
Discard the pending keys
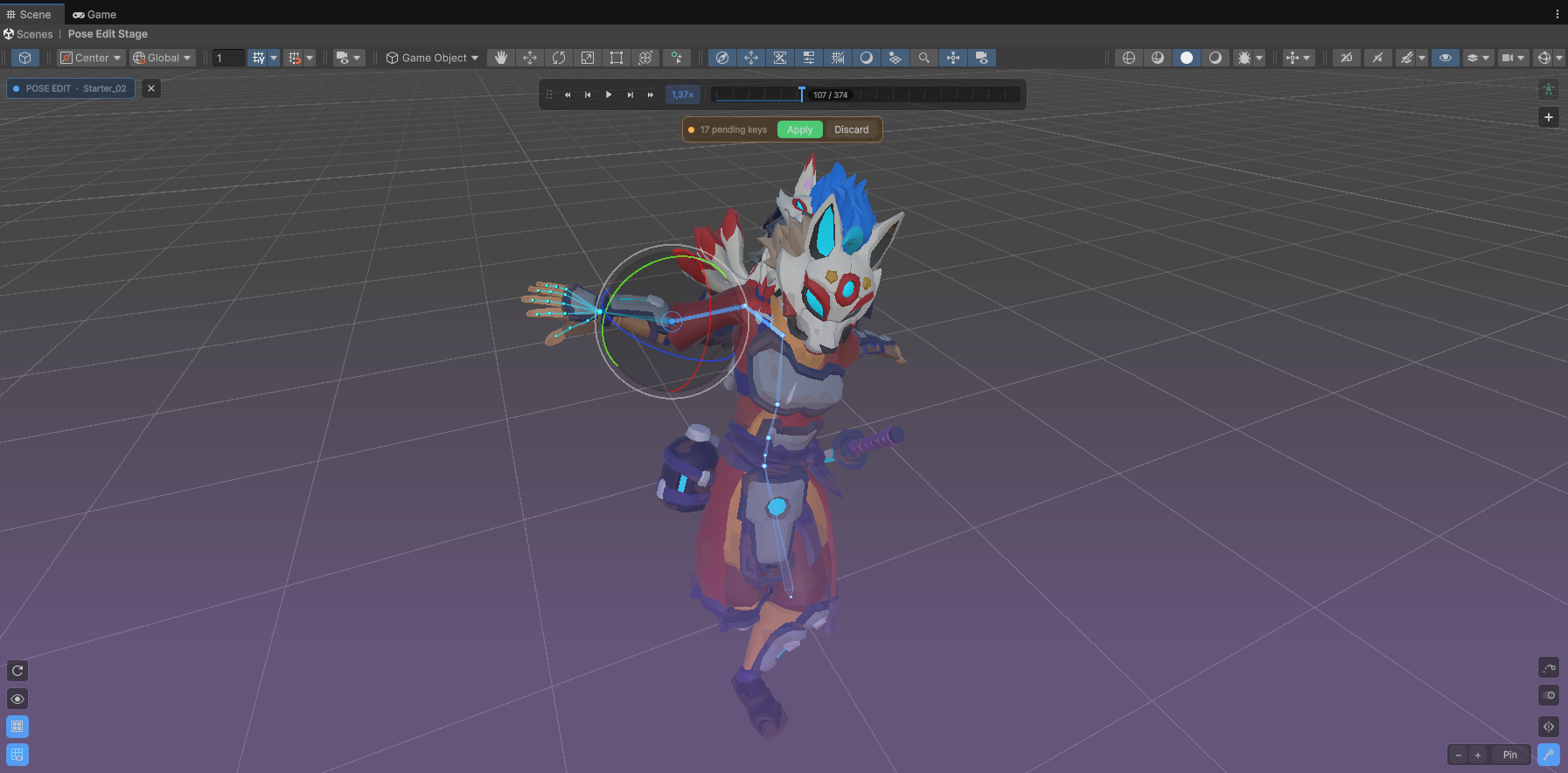tap(852, 129)
